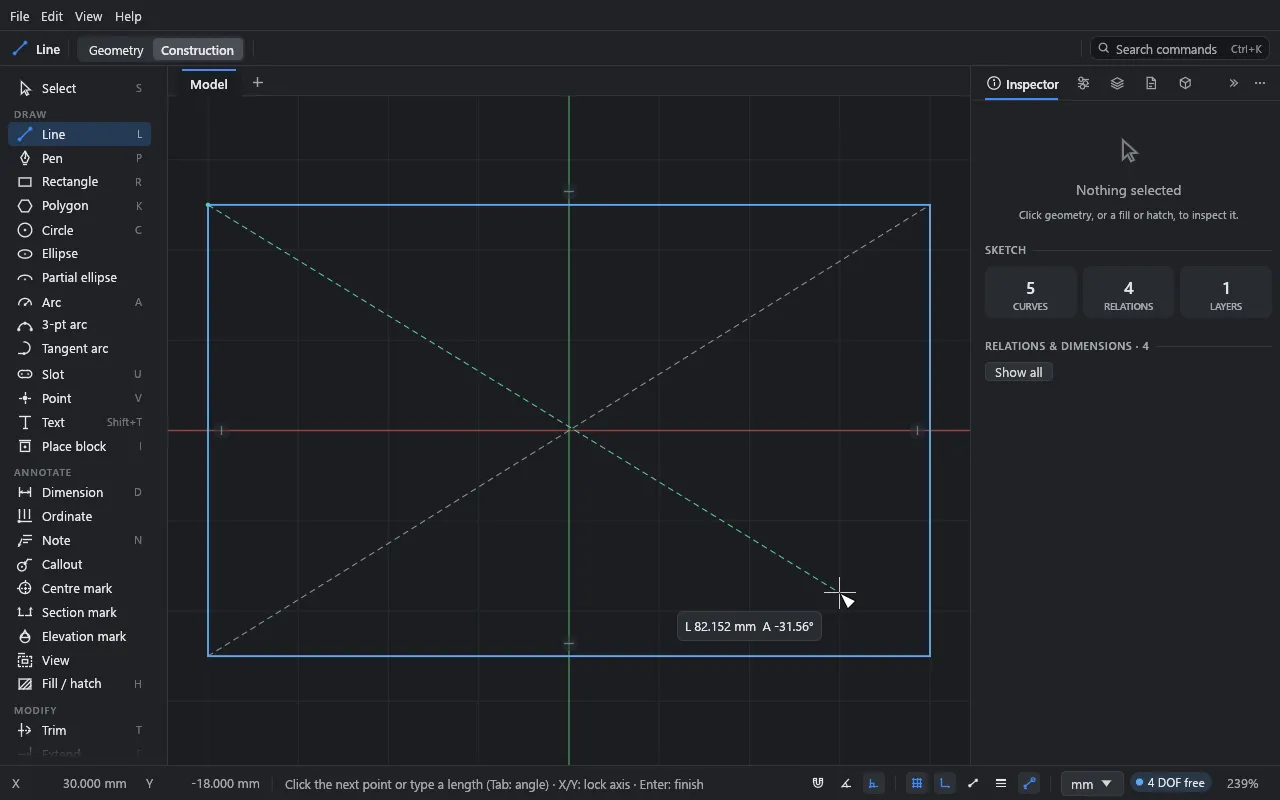Image resolution: width=1280 pixels, height=800 pixels.
Task: Collapse the right panel with double chevron
Action: pyautogui.click(x=1233, y=84)
